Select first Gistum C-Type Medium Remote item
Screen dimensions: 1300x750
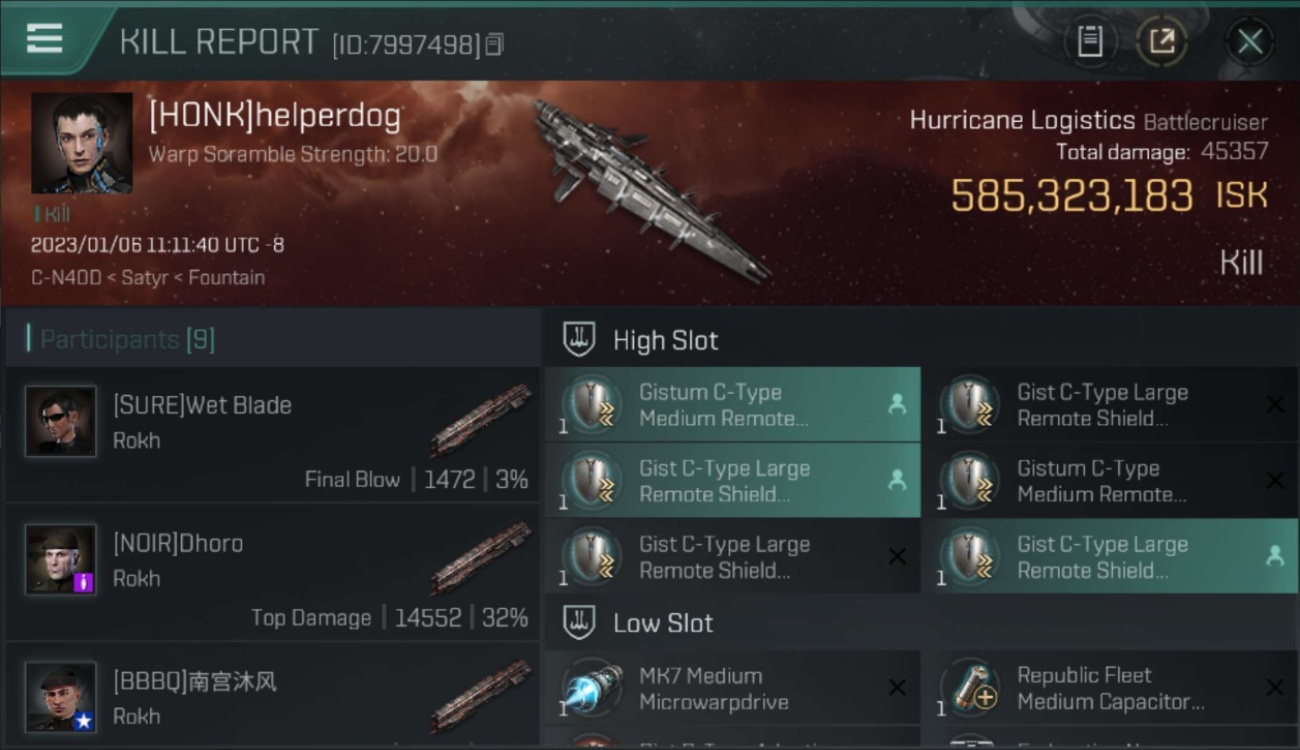pyautogui.click(x=732, y=404)
